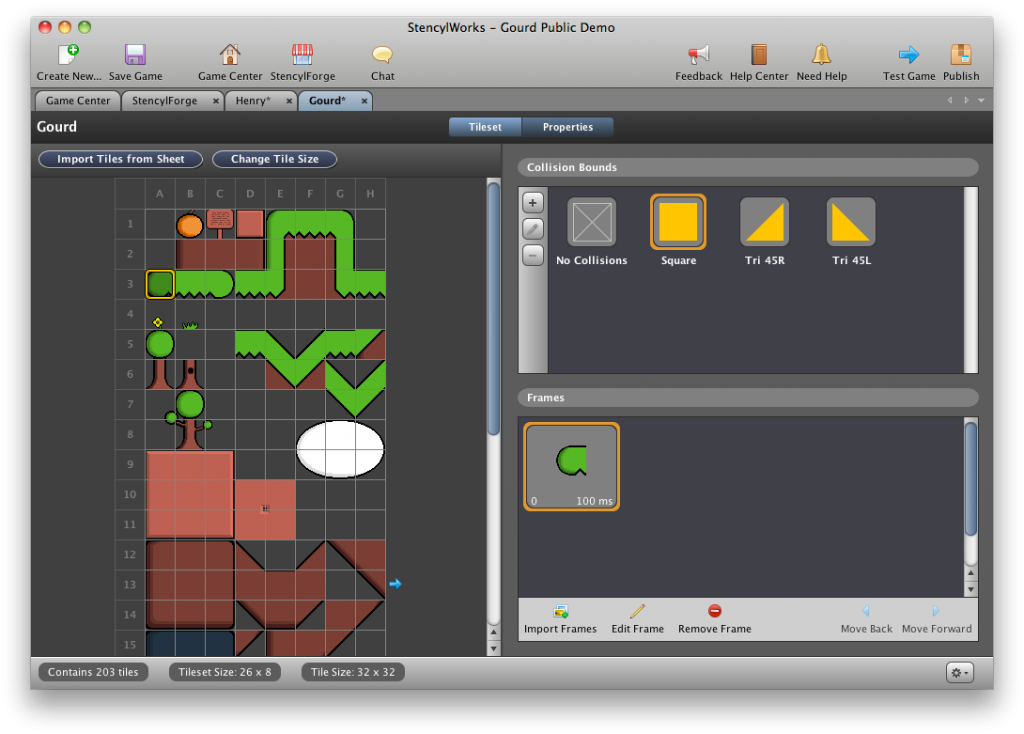Choose the Tri 45R collision shape
Viewport: 1024px width, 734px height.
[765, 223]
